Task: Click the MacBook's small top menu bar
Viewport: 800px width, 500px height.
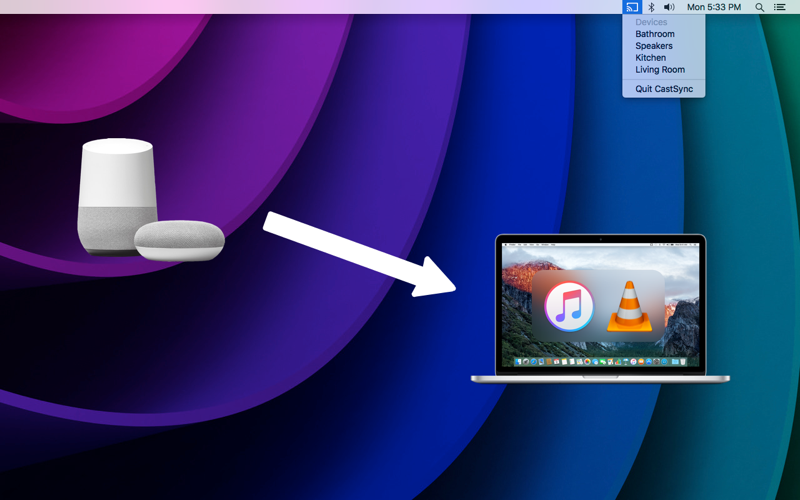Action: click(x=599, y=243)
